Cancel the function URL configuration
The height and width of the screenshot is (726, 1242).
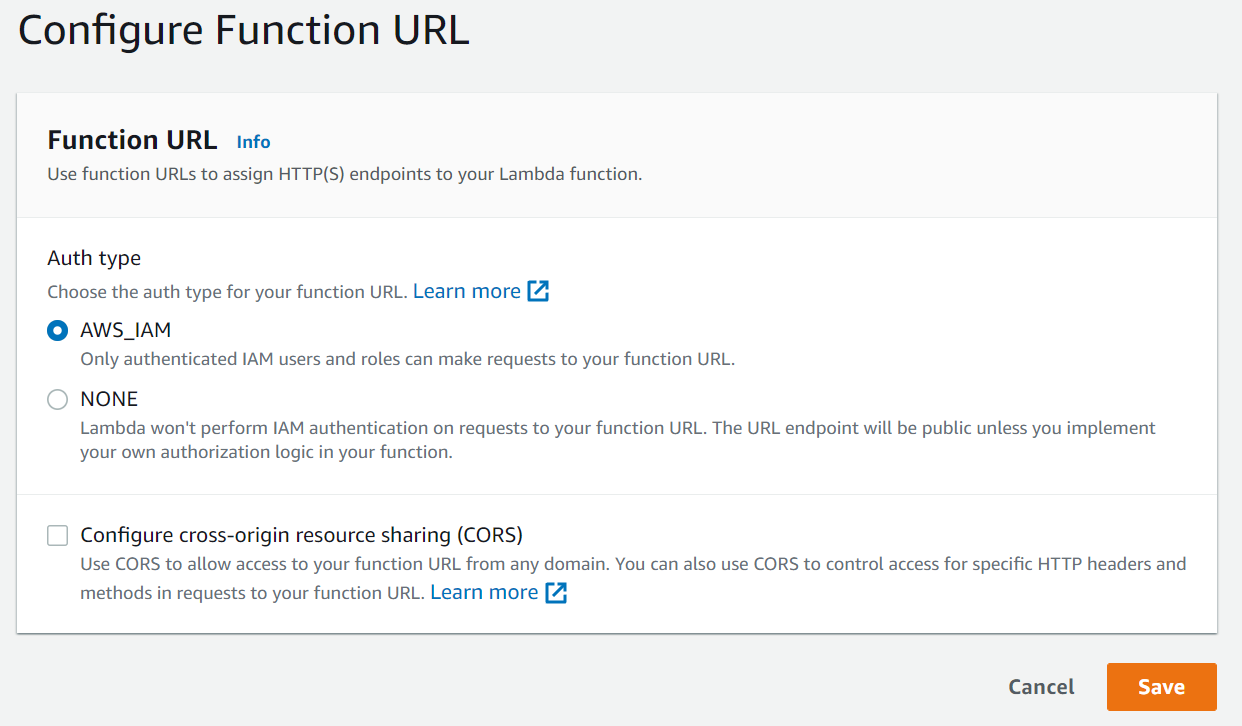coord(1041,687)
